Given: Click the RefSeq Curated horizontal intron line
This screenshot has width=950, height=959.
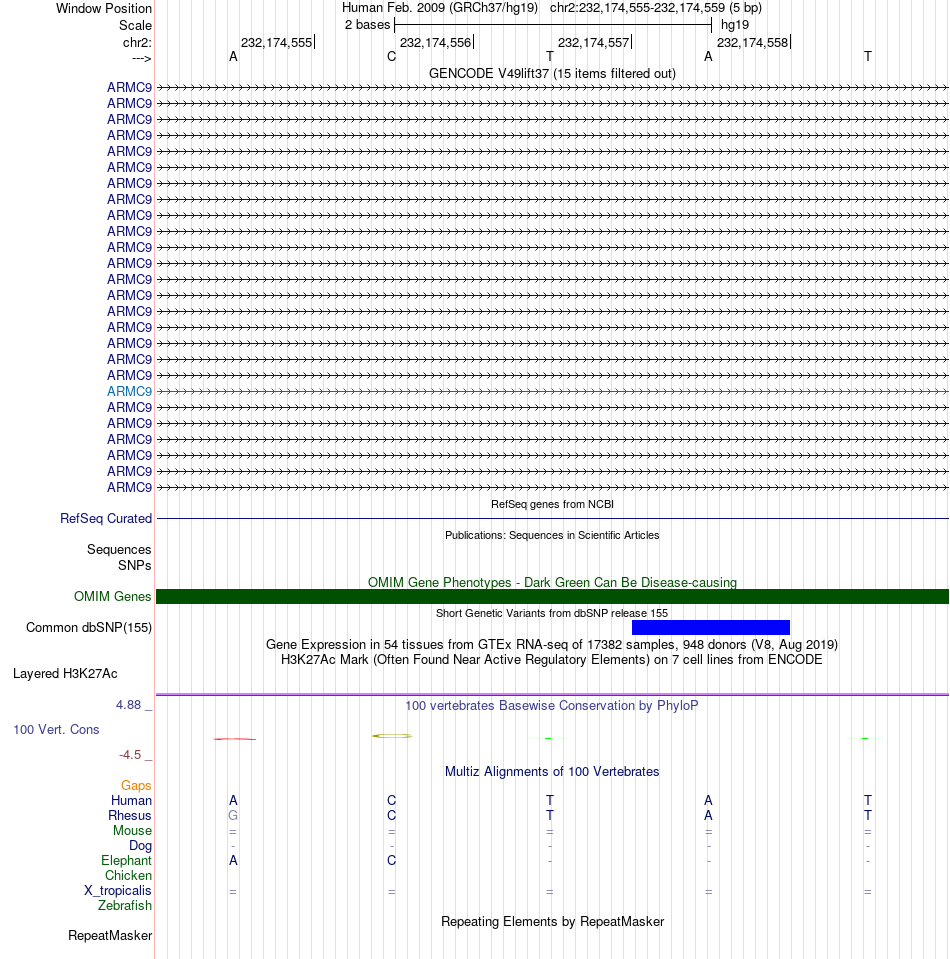Looking at the screenshot, I should click(552, 519).
